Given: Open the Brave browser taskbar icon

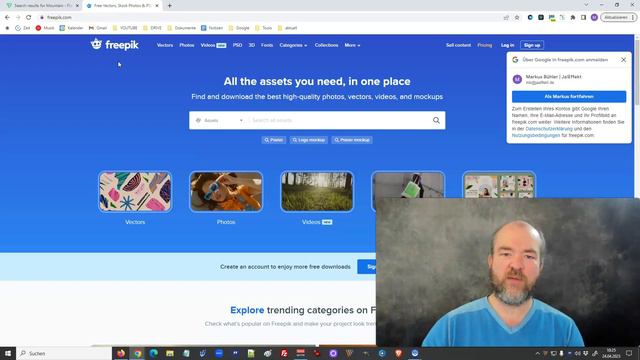Looking at the screenshot, I should click(398, 353).
